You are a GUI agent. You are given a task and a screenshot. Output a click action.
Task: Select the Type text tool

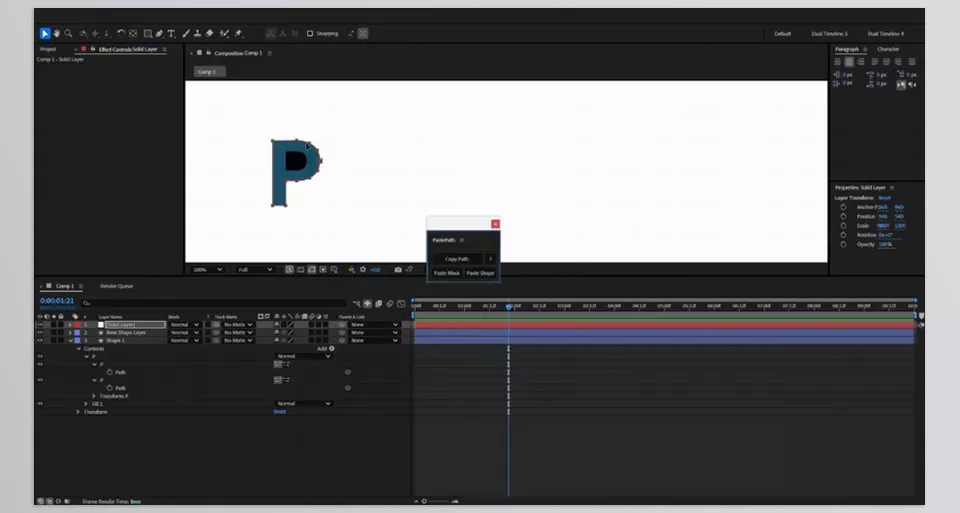[171, 34]
